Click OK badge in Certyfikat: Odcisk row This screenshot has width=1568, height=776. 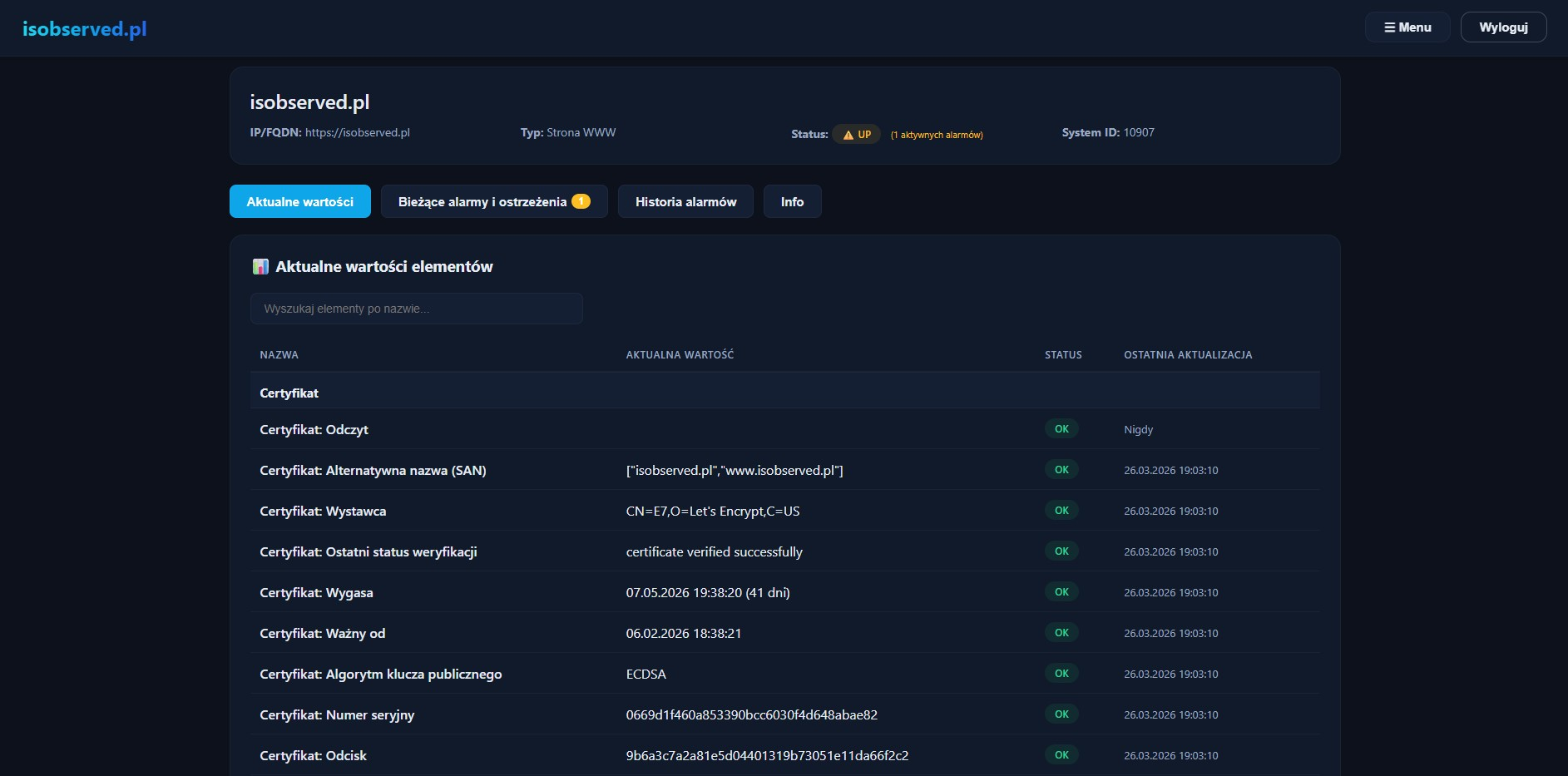click(x=1061, y=754)
